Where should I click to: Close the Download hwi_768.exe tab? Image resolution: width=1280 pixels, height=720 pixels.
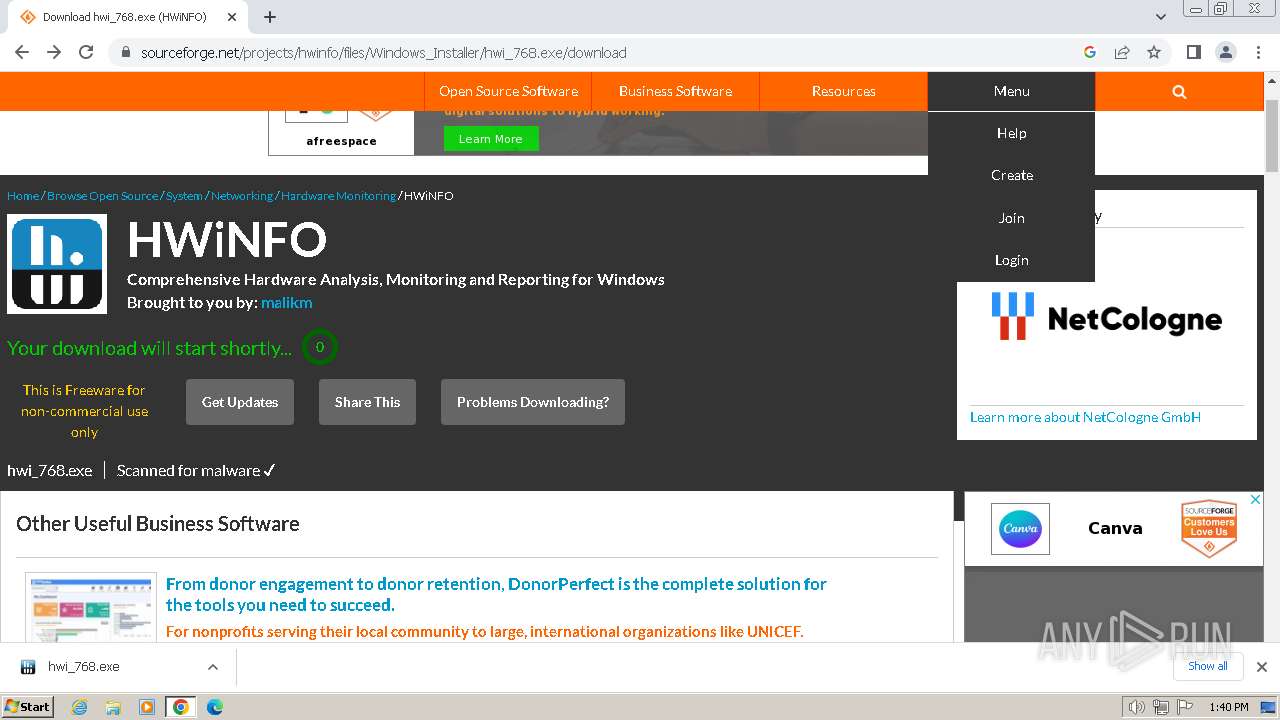tap(232, 17)
